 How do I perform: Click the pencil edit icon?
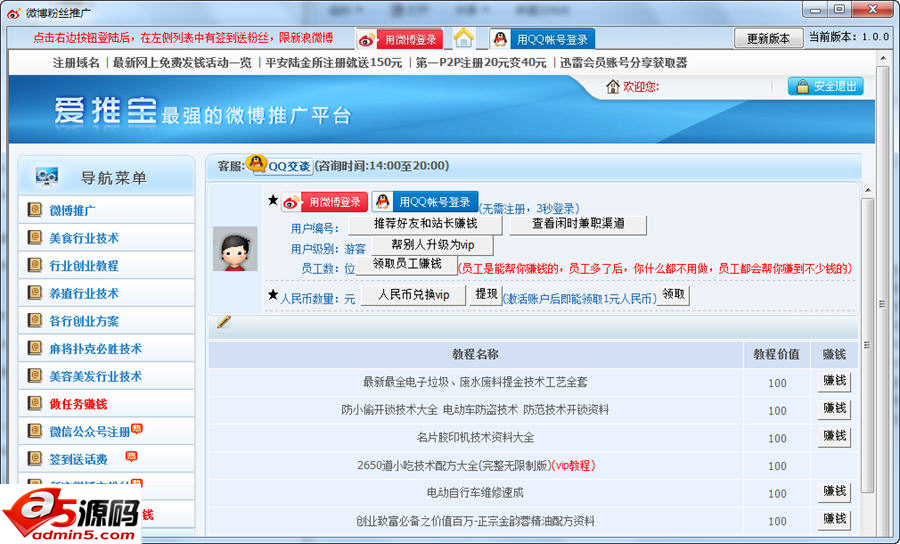224,322
